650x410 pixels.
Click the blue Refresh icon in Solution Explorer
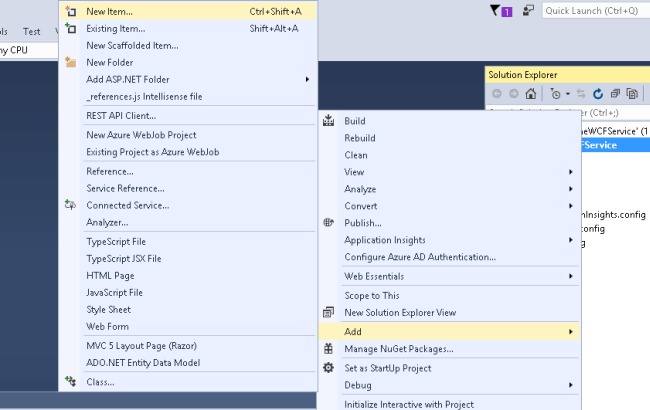[598, 94]
